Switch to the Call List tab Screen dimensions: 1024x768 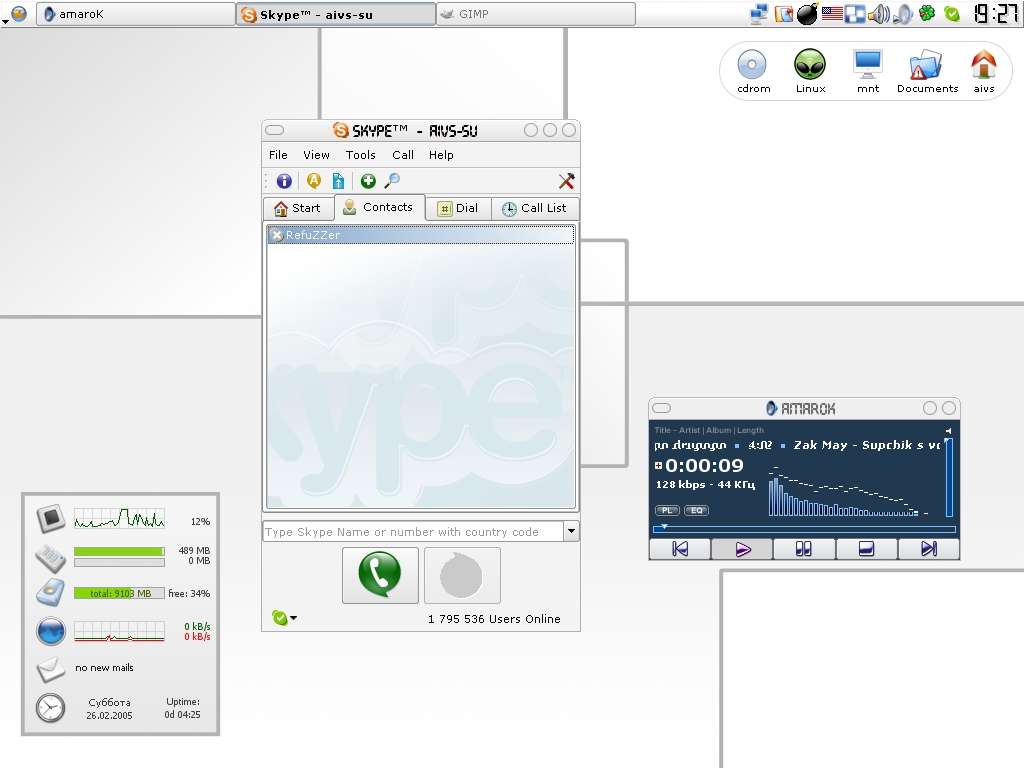[535, 208]
